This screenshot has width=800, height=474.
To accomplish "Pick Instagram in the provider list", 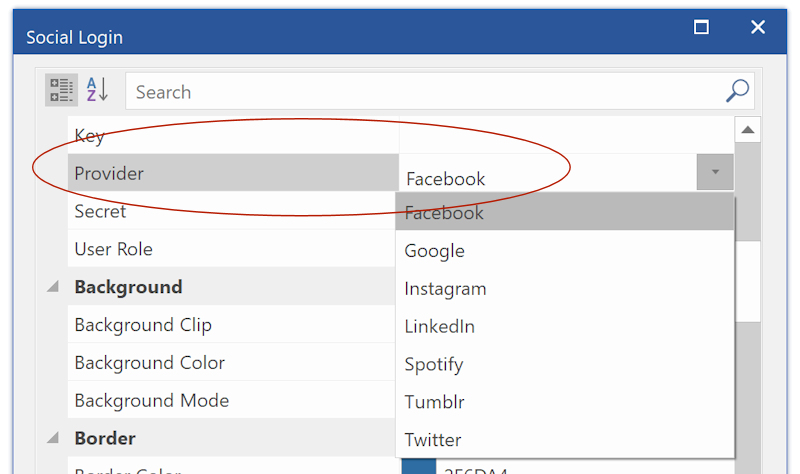I will (565, 288).
